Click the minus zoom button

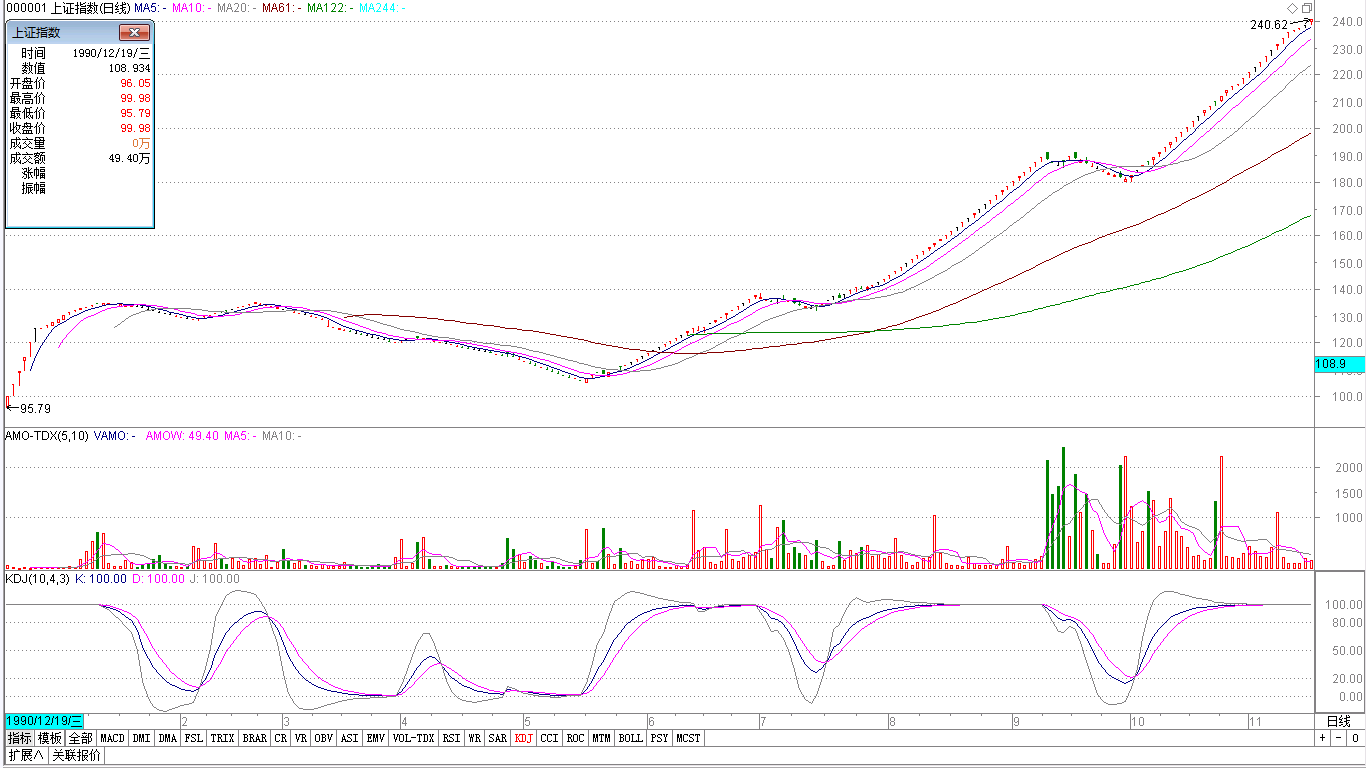[x=1338, y=738]
